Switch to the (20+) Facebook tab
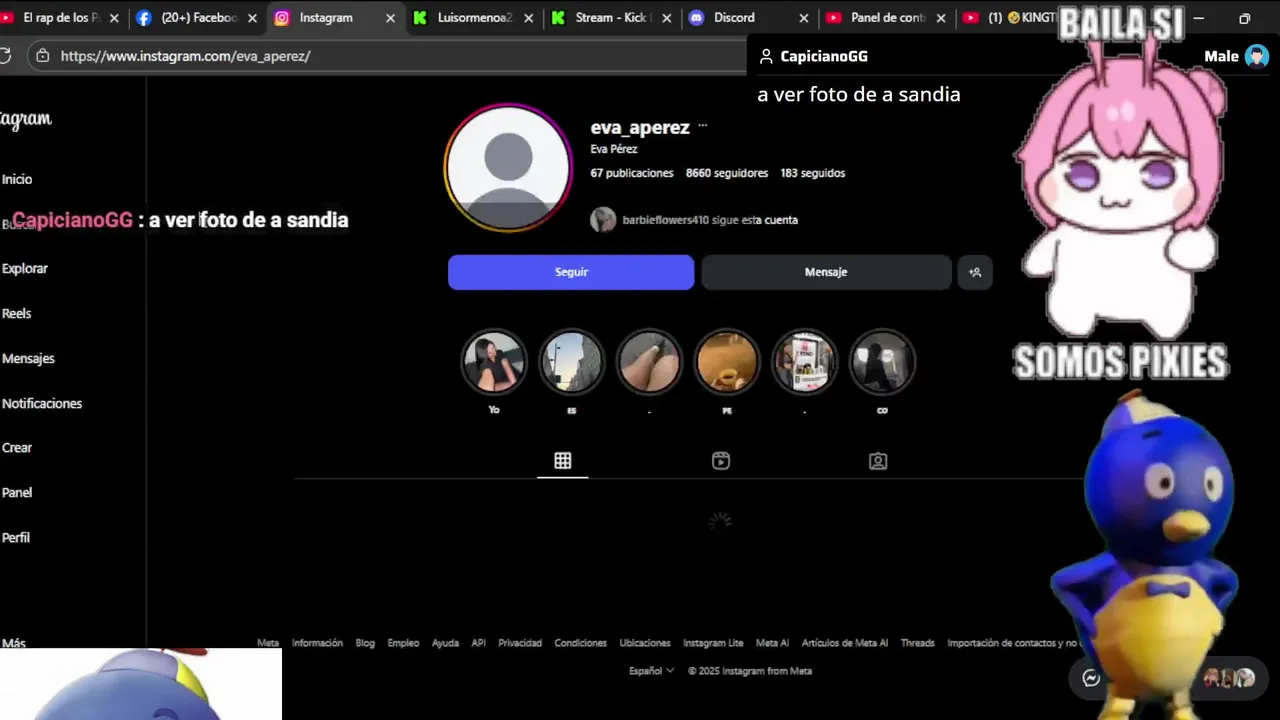Viewport: 1280px width, 720px height. click(198, 18)
